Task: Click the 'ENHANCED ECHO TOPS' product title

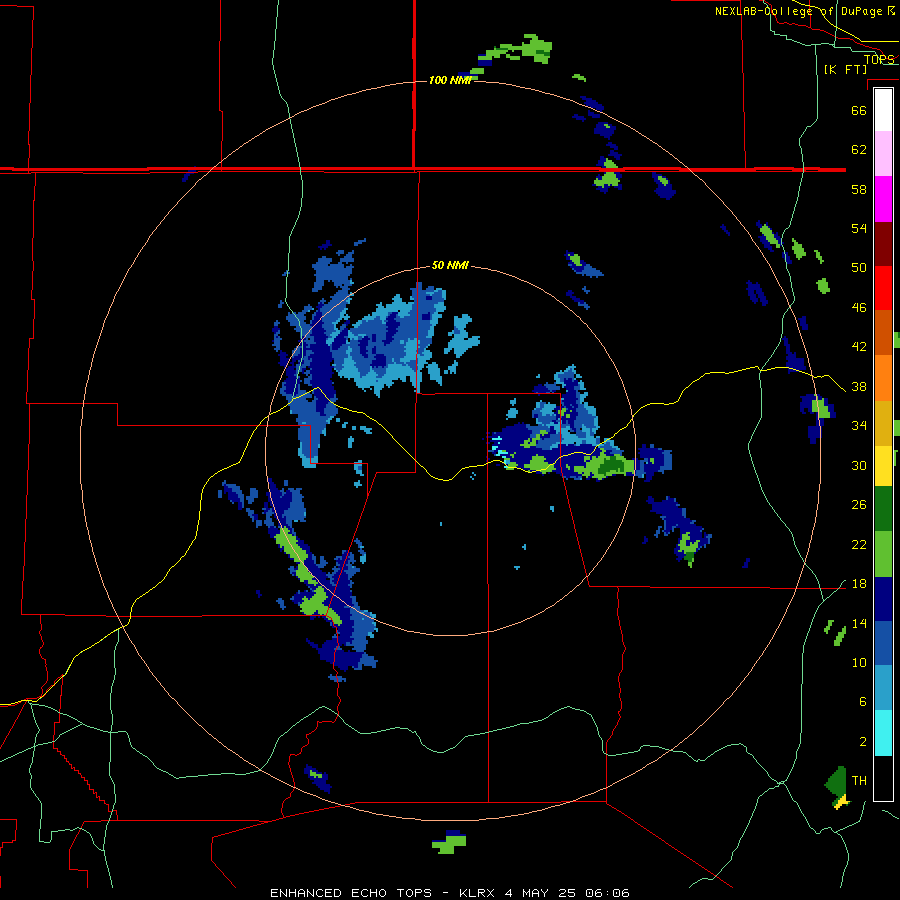Action: point(351,893)
